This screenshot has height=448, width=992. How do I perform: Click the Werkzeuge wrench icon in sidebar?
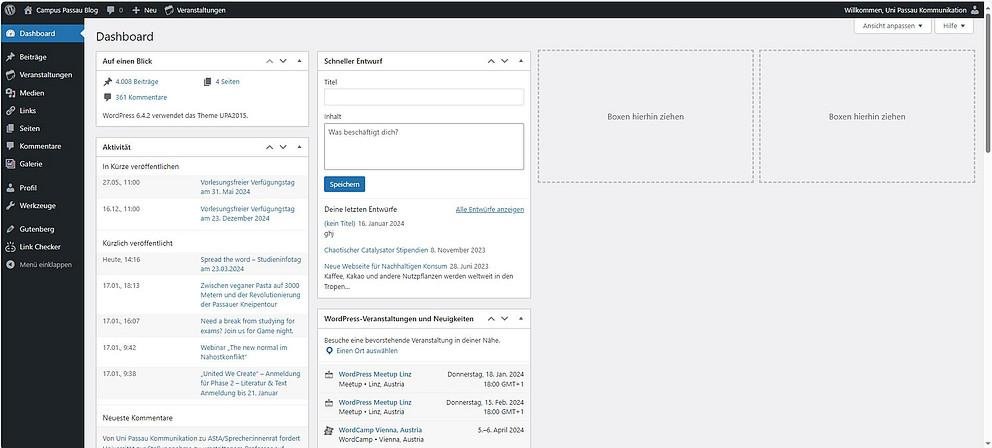point(10,206)
